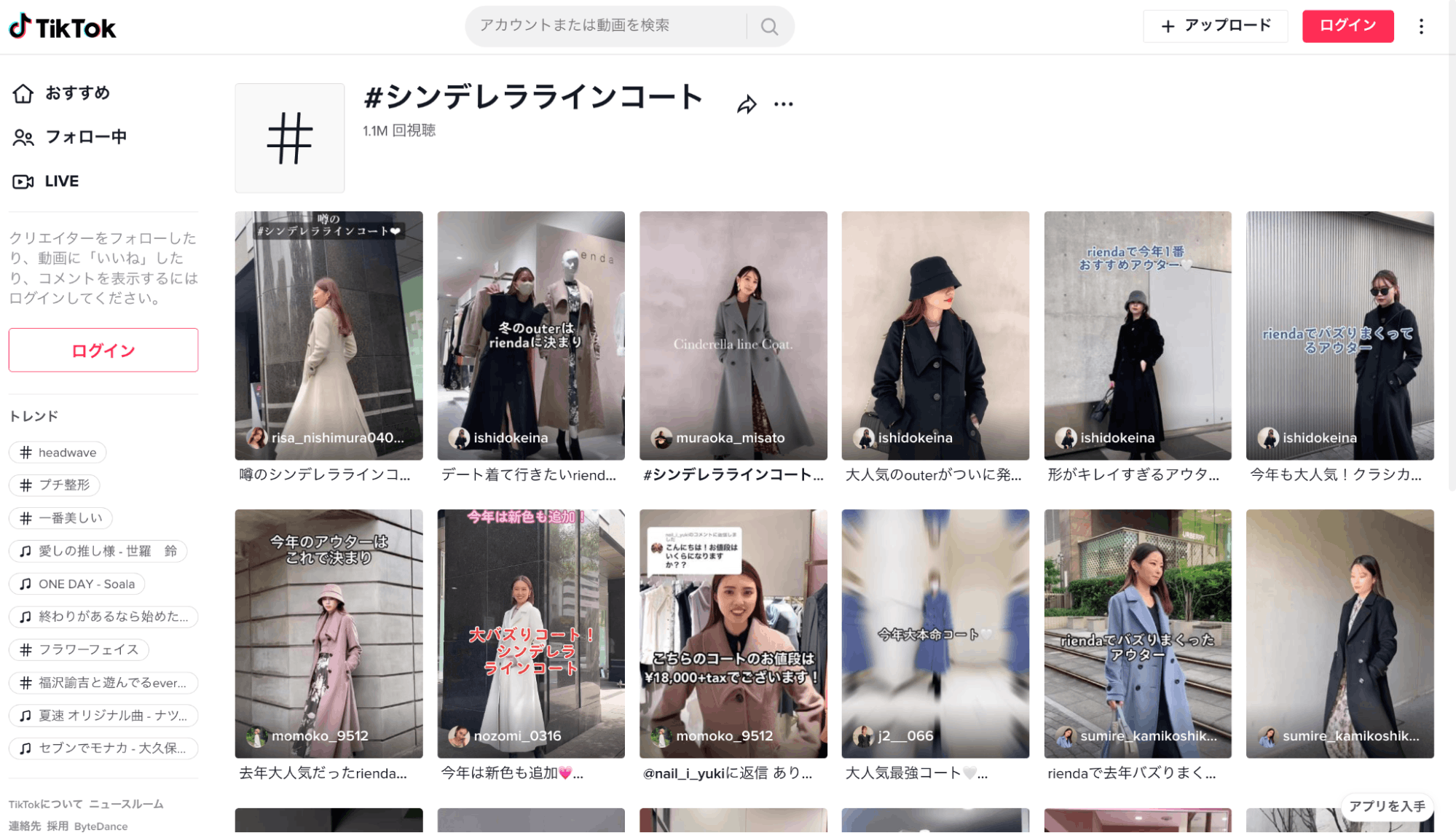Open risa_nishimura040 video thumbnail
1456x833 pixels.
[328, 335]
